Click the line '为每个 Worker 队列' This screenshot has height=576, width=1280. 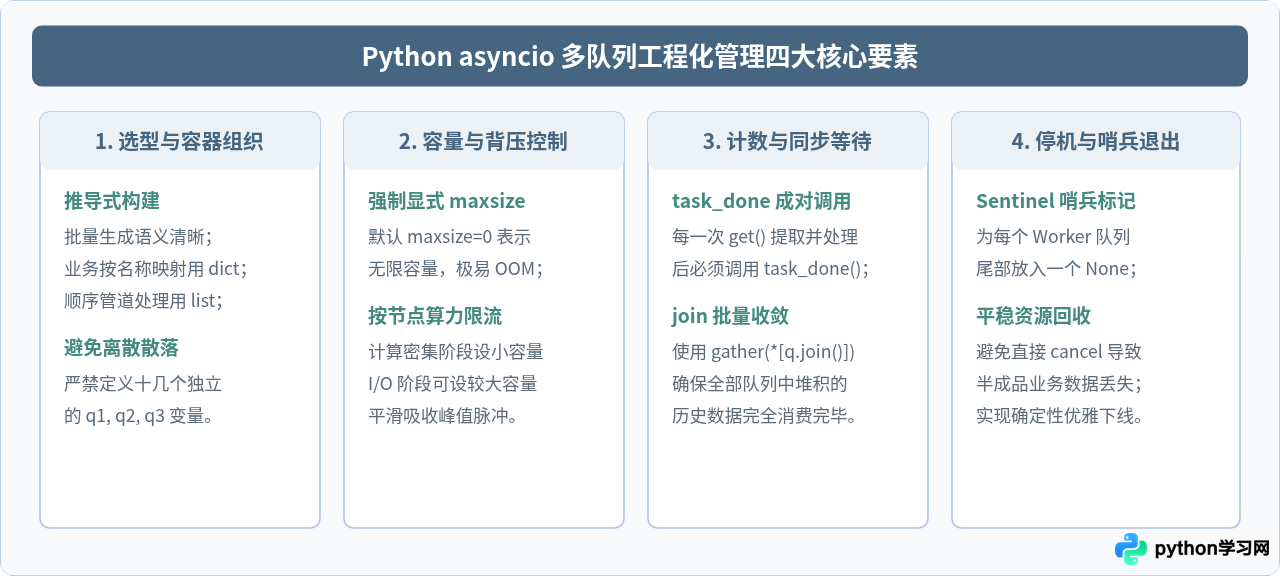(1053, 237)
